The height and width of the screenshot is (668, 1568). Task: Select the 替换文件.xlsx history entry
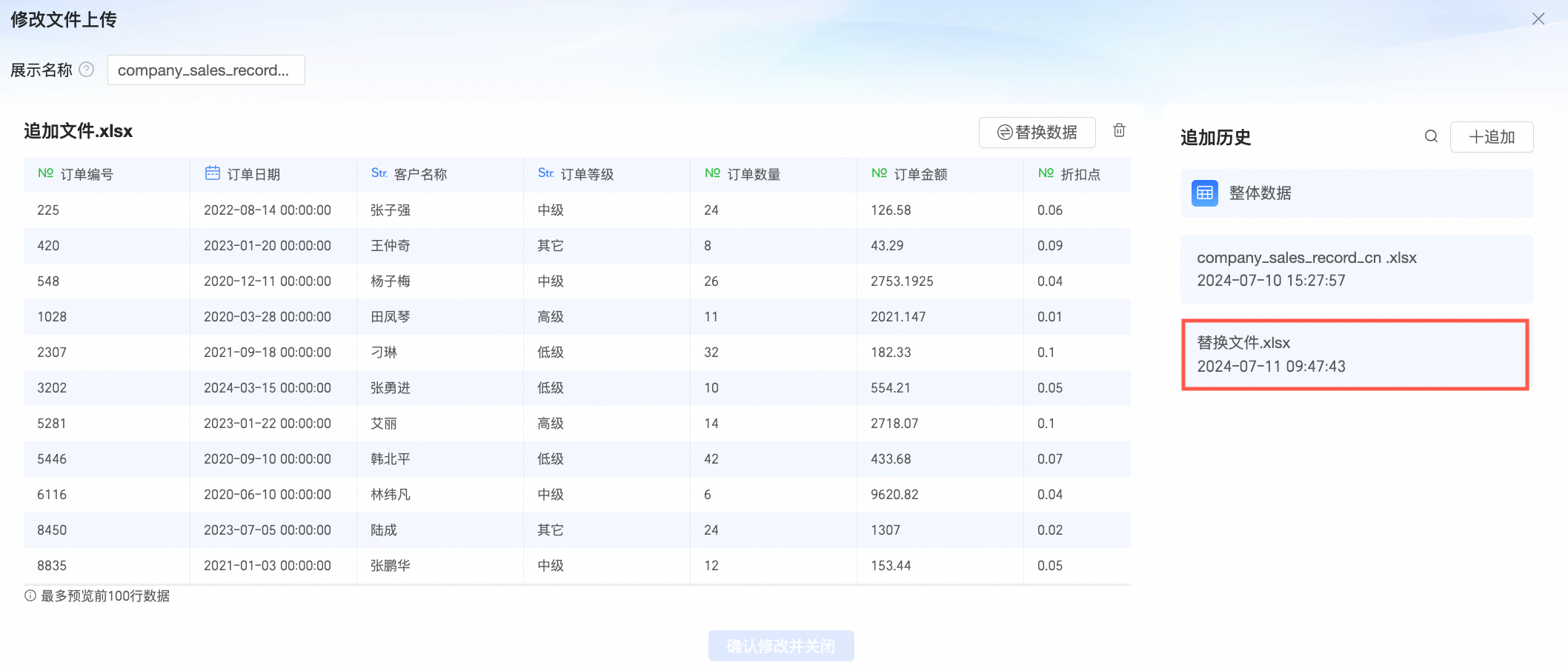(1355, 355)
